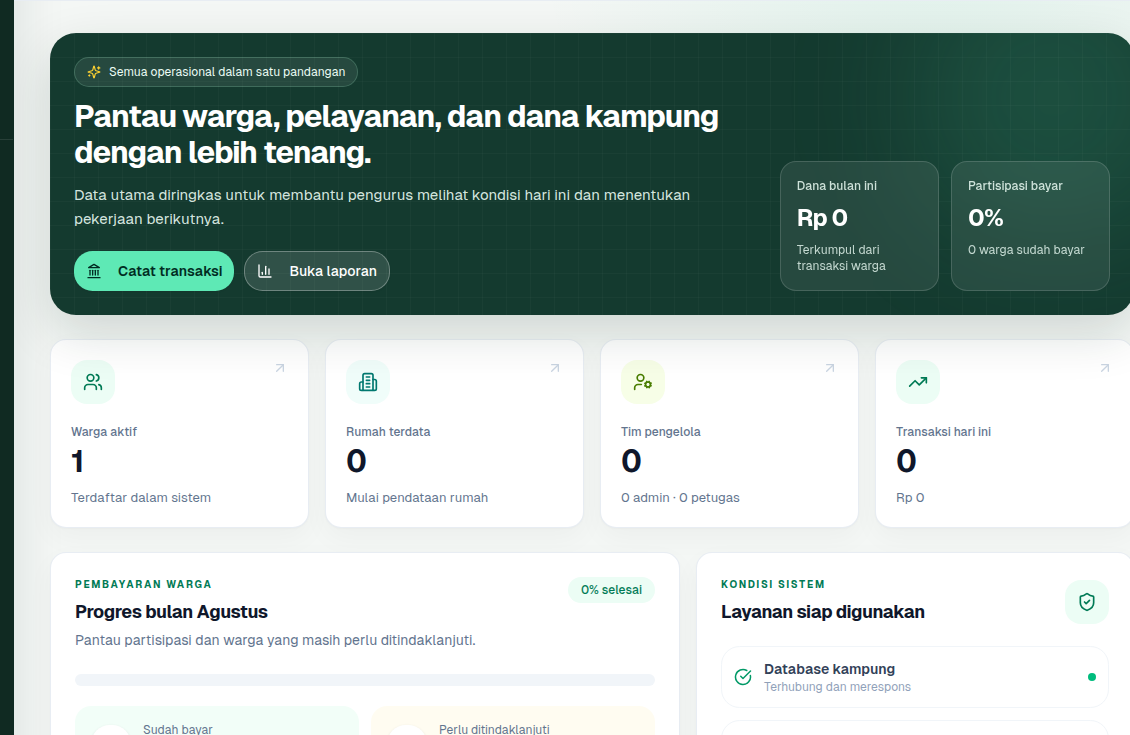1130x735 pixels.
Task: Open Transaksi hari ini card arrow icon
Action: 1104,368
